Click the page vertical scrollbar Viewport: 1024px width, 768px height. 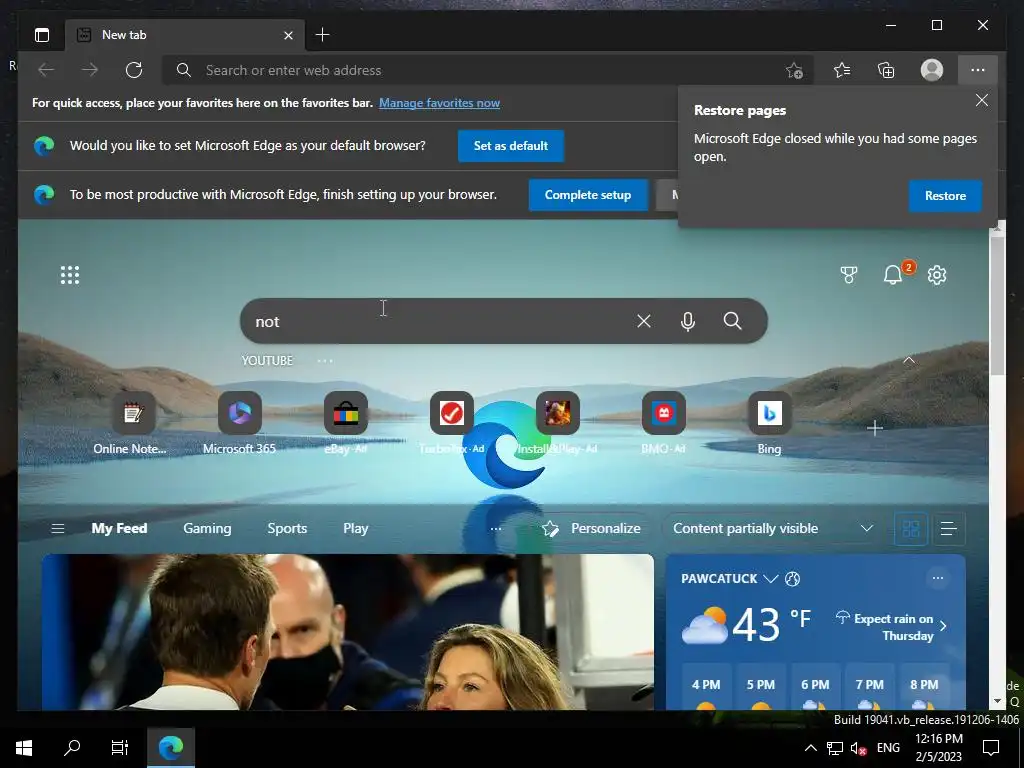(997, 306)
